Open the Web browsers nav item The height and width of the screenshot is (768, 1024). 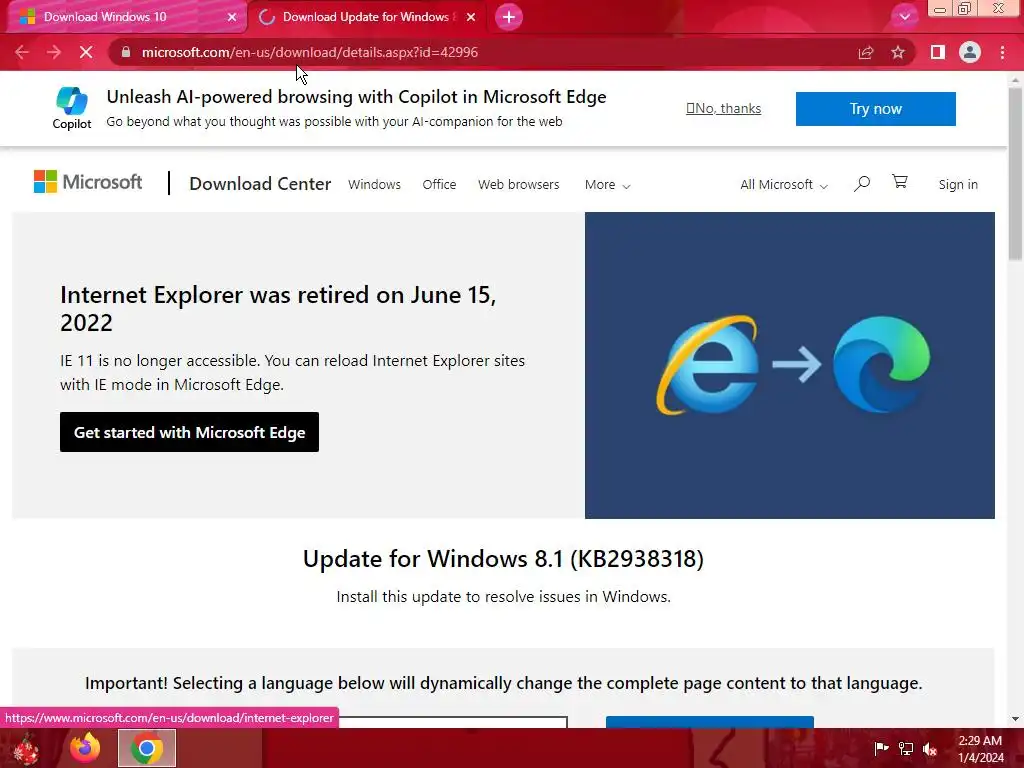(x=519, y=185)
